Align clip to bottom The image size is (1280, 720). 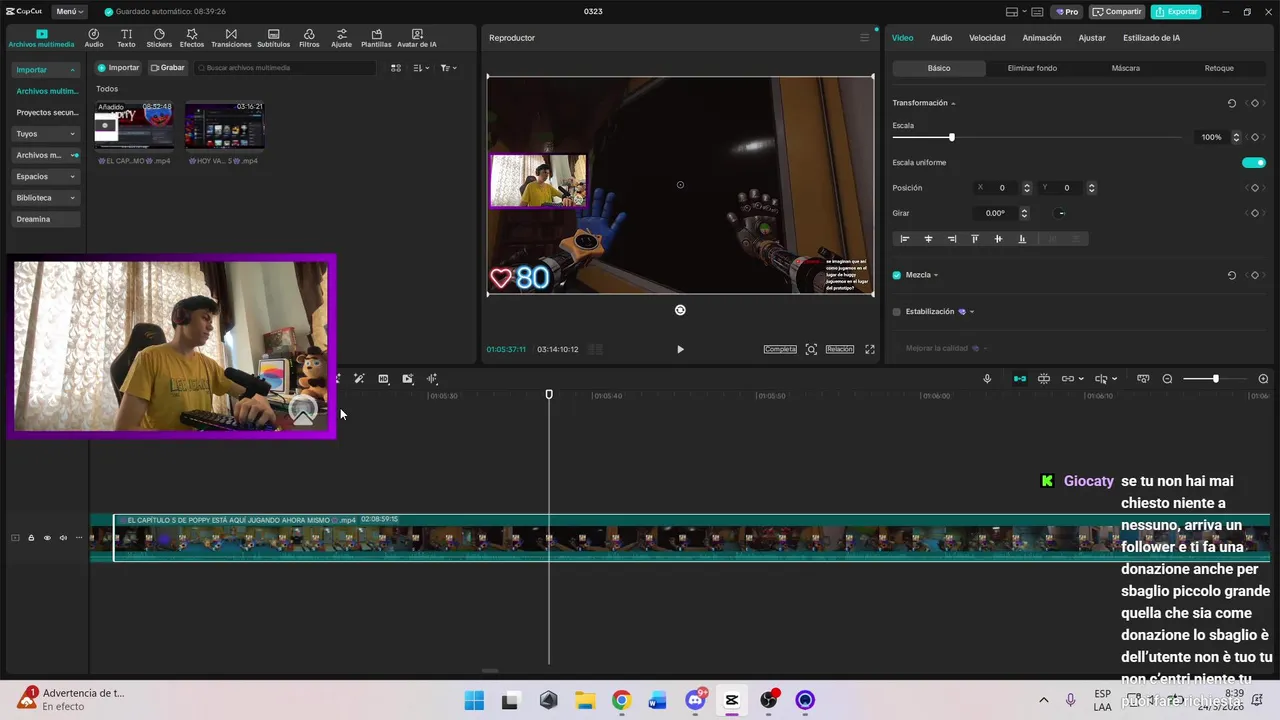coord(1022,239)
